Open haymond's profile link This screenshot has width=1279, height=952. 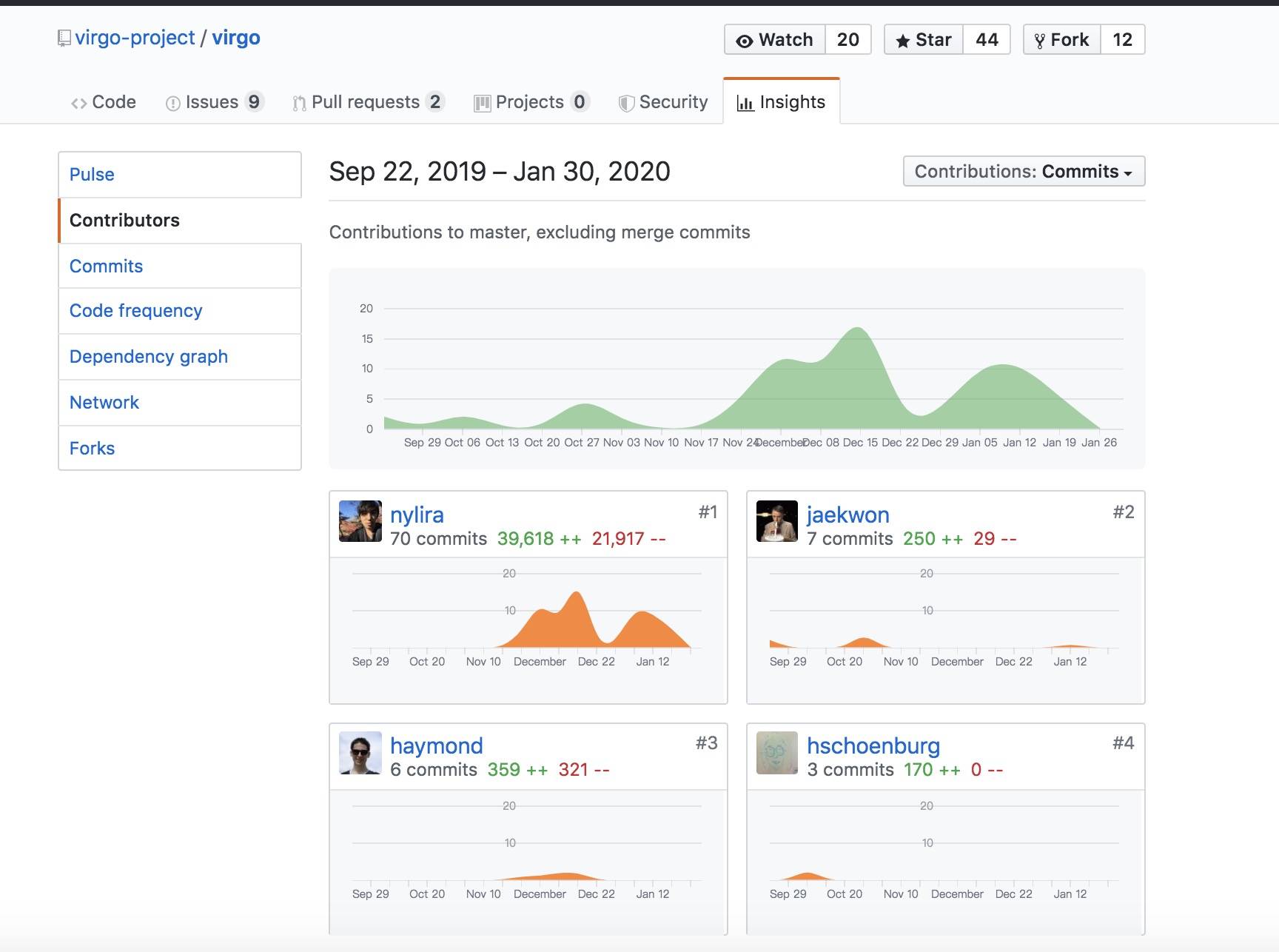pyautogui.click(x=437, y=745)
